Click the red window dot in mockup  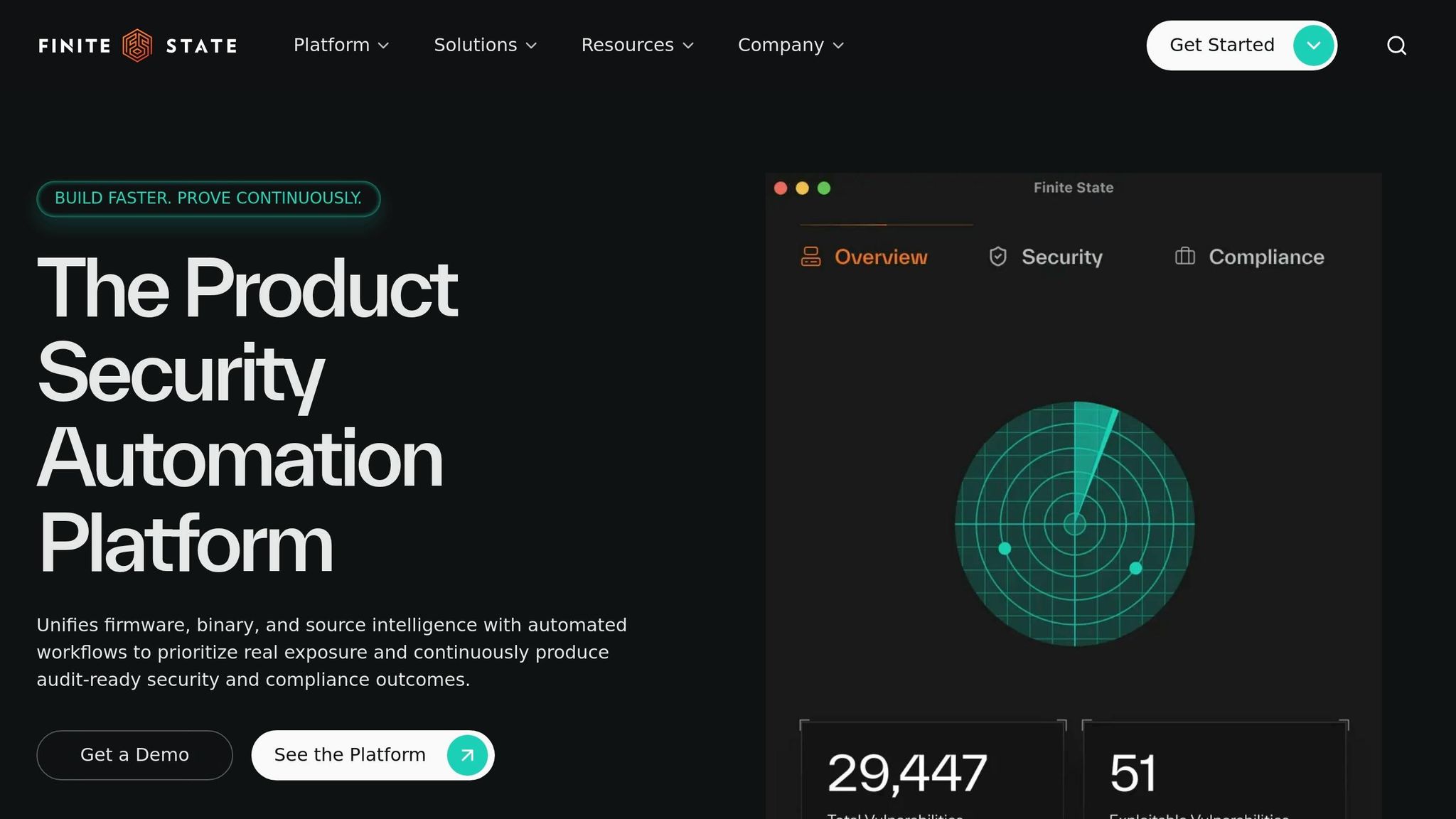[781, 188]
